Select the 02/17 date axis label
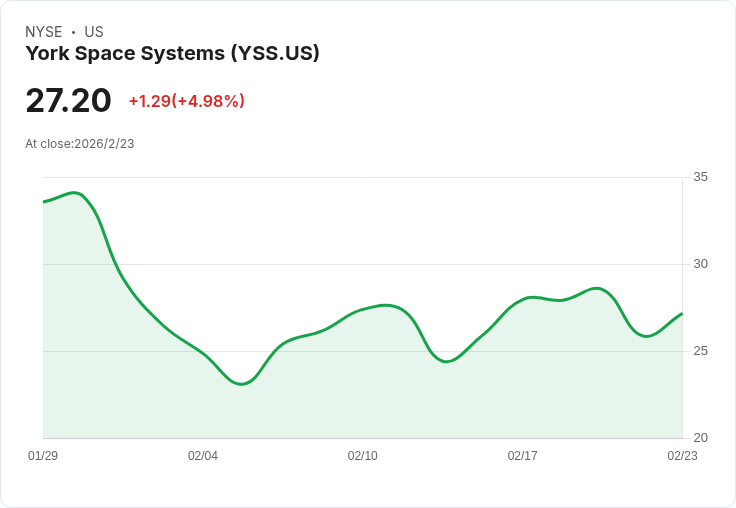736x508 pixels. pos(523,456)
